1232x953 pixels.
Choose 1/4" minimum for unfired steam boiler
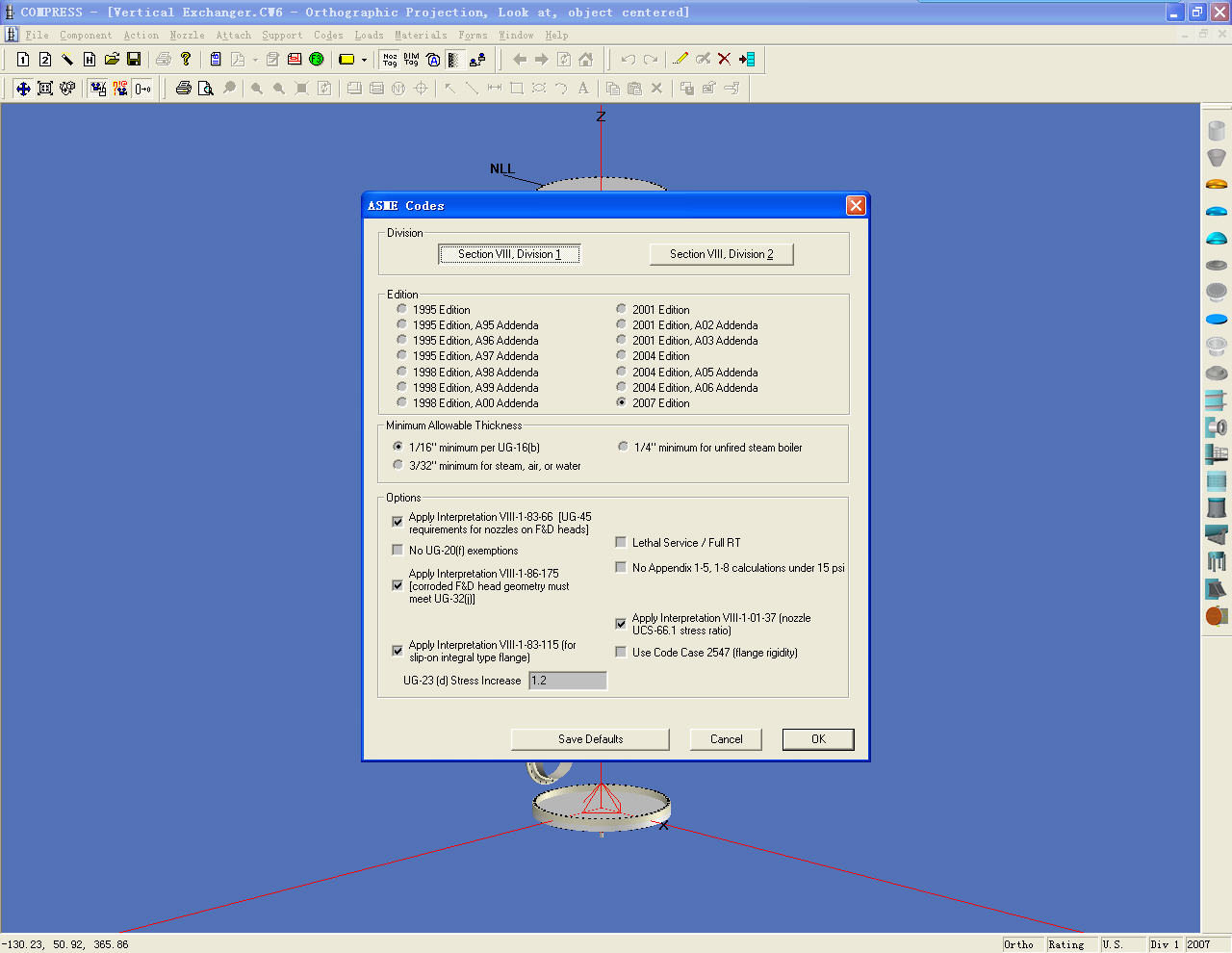pyautogui.click(x=623, y=447)
